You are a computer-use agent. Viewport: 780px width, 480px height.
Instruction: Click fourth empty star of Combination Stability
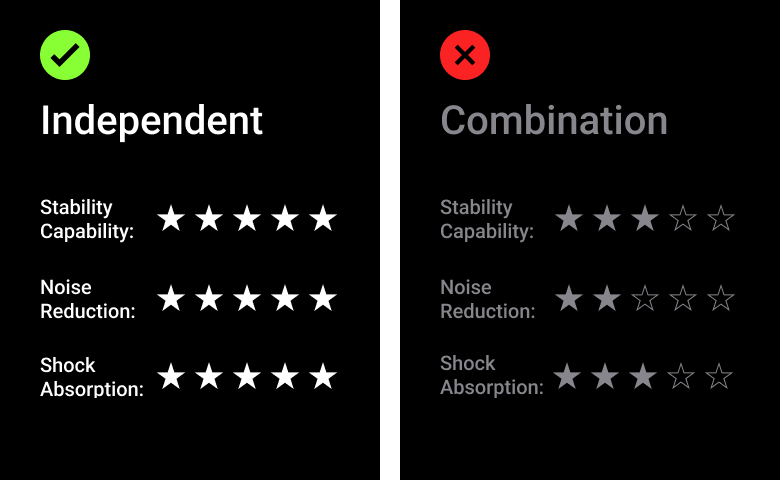(x=683, y=219)
